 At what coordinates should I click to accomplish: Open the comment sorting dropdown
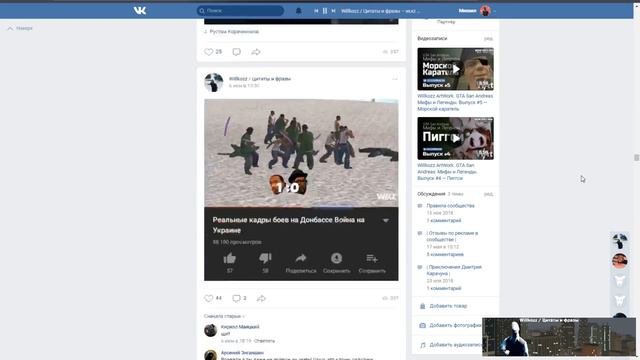click(224, 316)
